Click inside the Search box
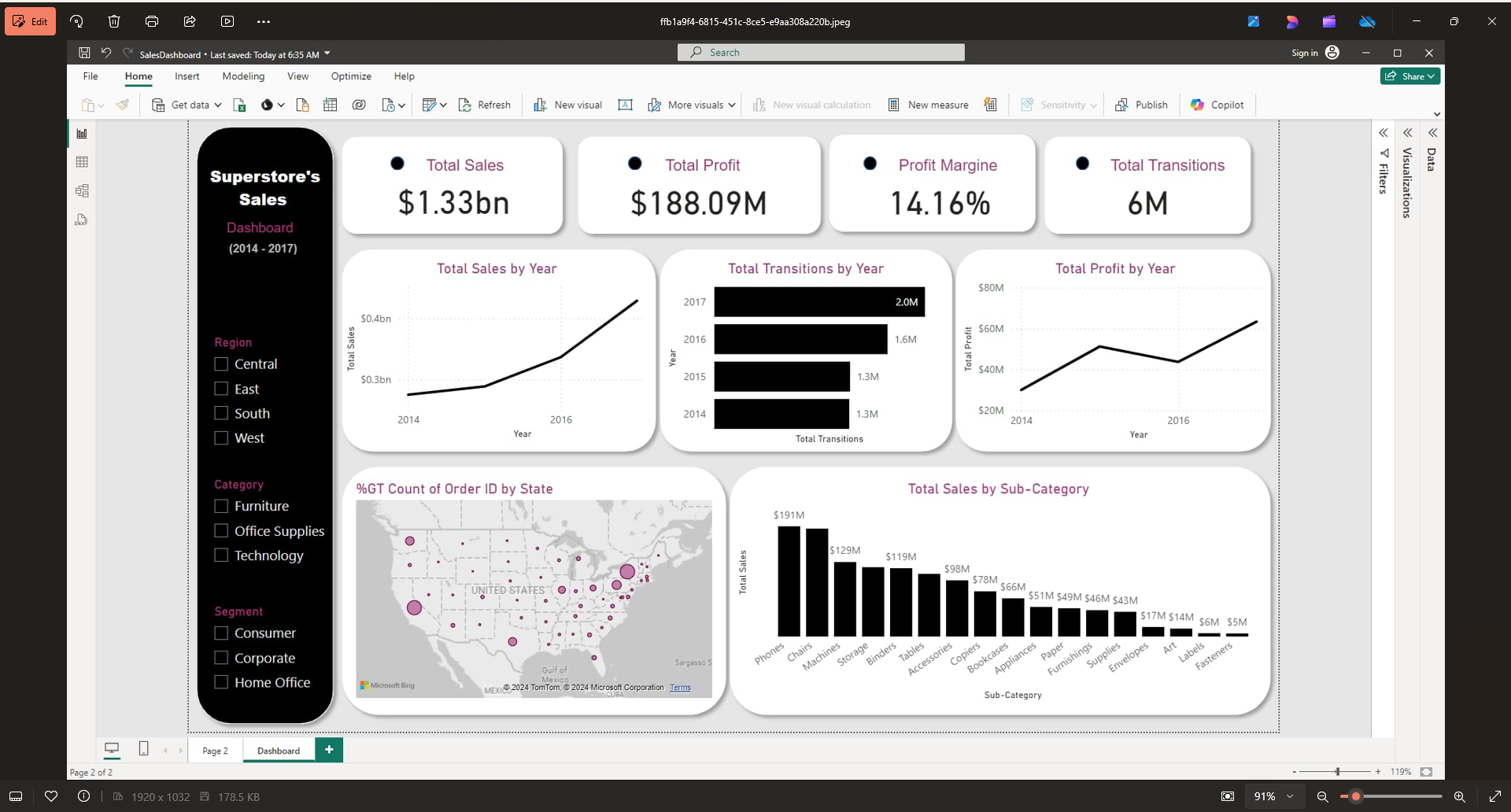This screenshot has height=812, width=1511. (820, 52)
